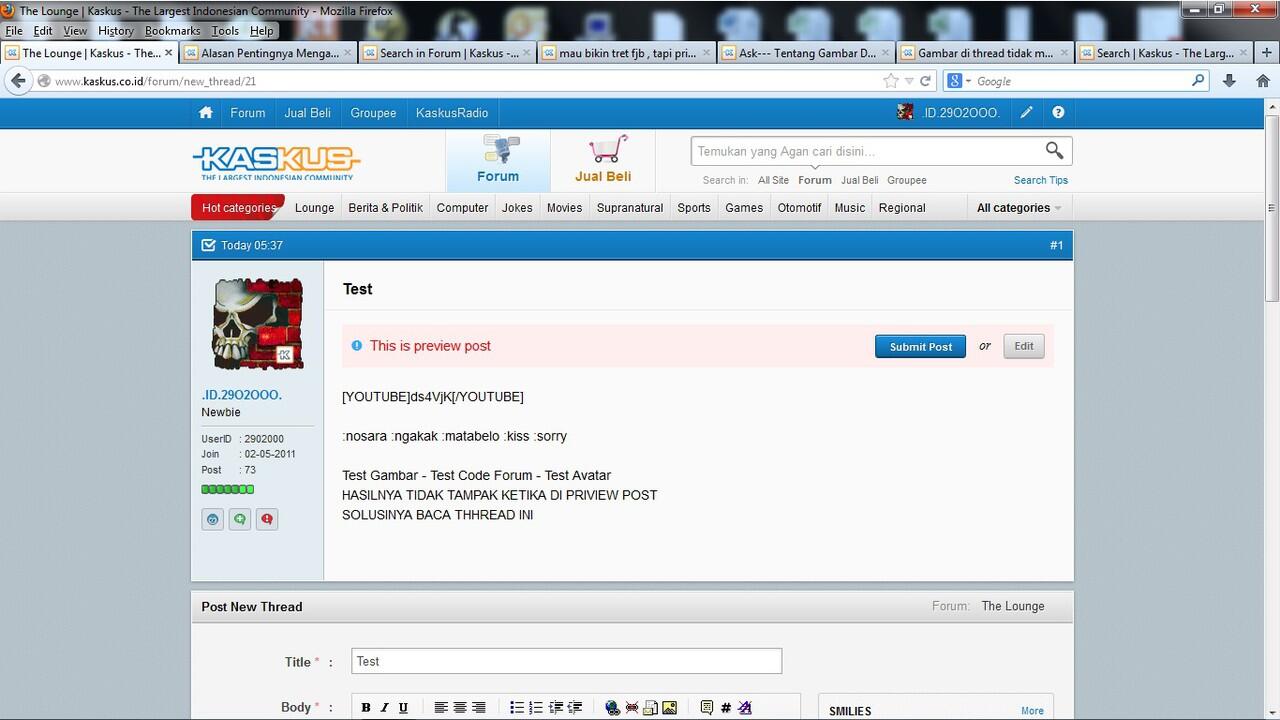
Task: Open Hot categories button
Action: click(x=238, y=208)
